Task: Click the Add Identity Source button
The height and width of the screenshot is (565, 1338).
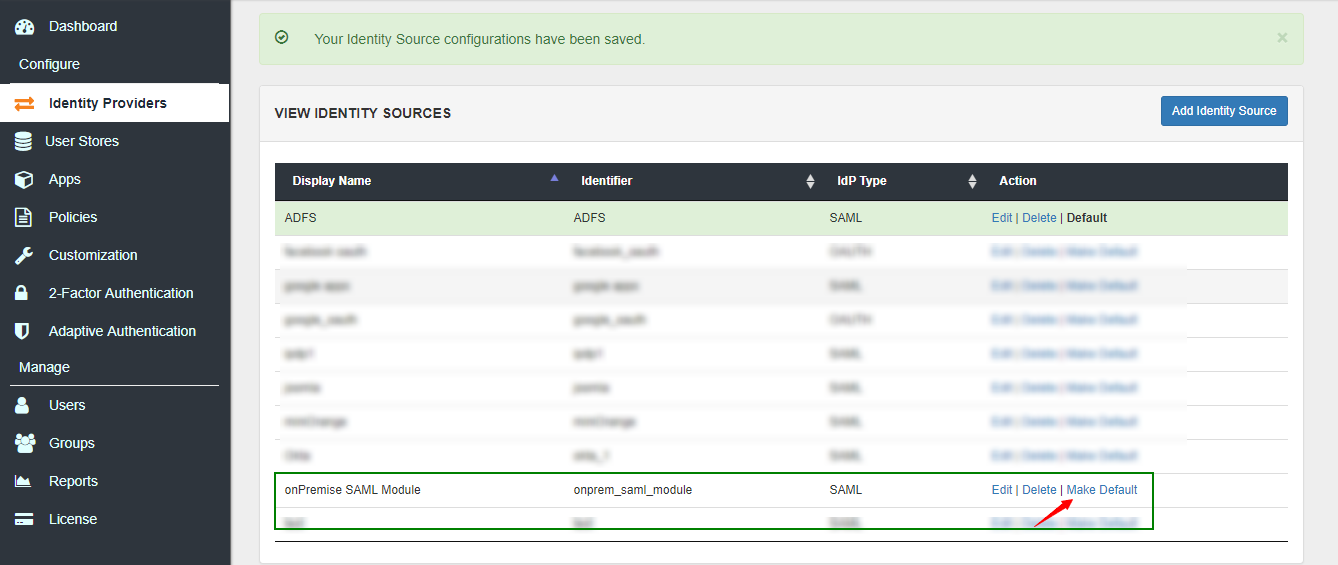Action: (1224, 111)
